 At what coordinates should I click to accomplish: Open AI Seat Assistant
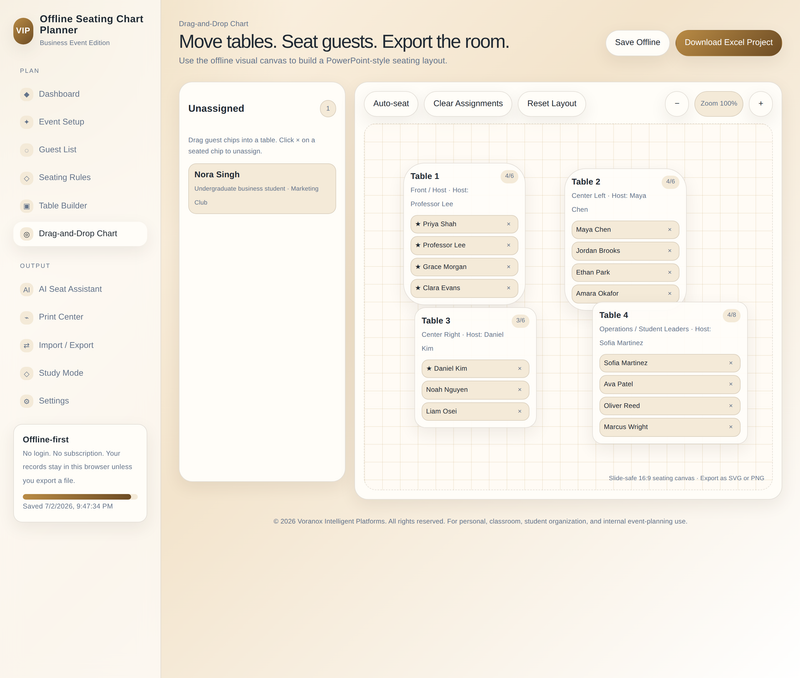[80, 289]
